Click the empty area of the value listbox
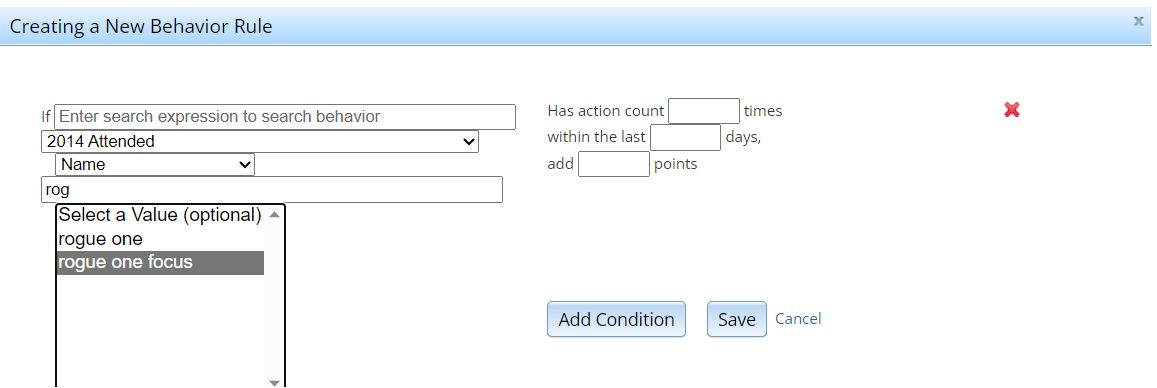Viewport: 1157px width, 388px height. click(x=160, y=328)
